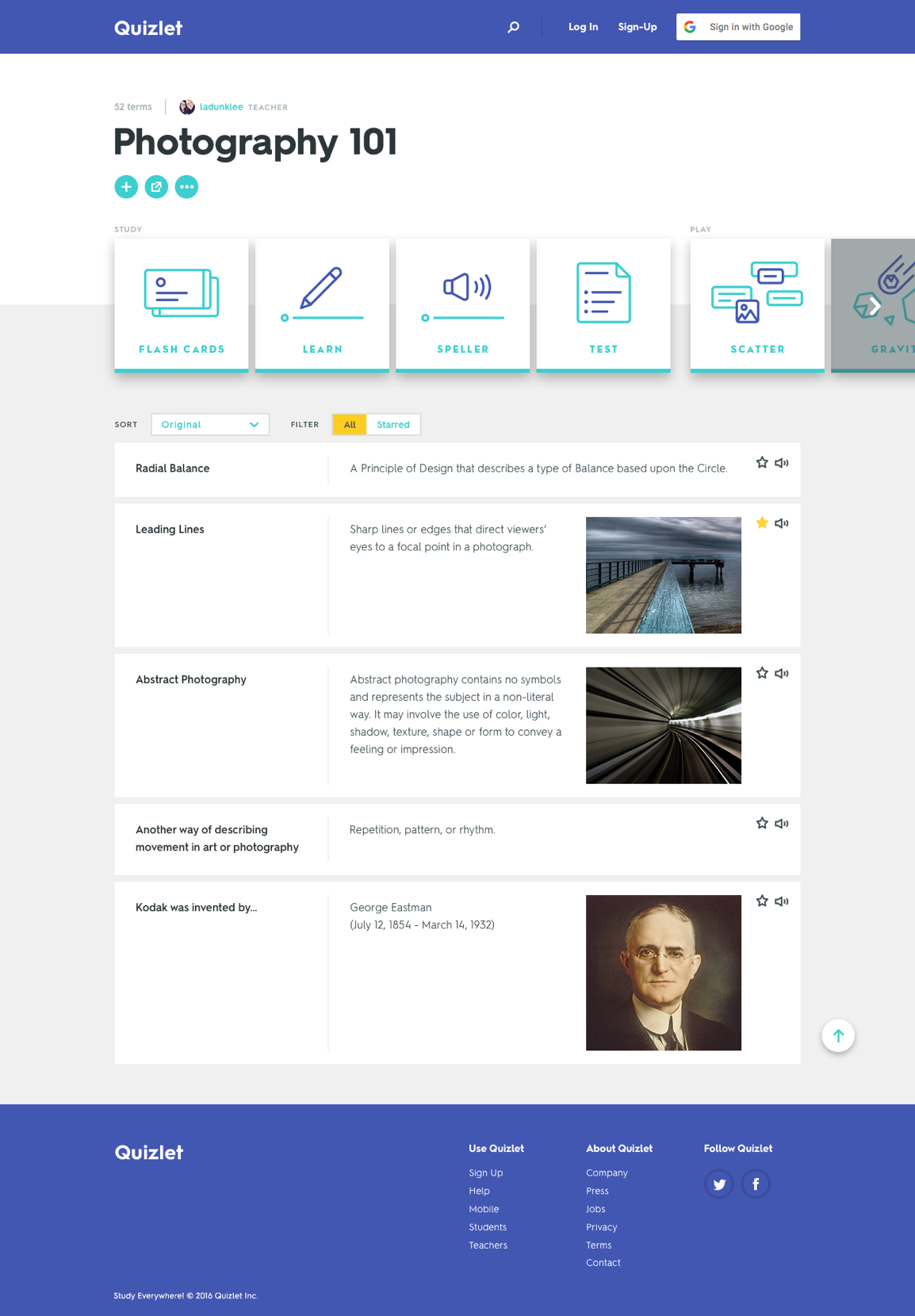Click the share icon below the title

coord(156,187)
